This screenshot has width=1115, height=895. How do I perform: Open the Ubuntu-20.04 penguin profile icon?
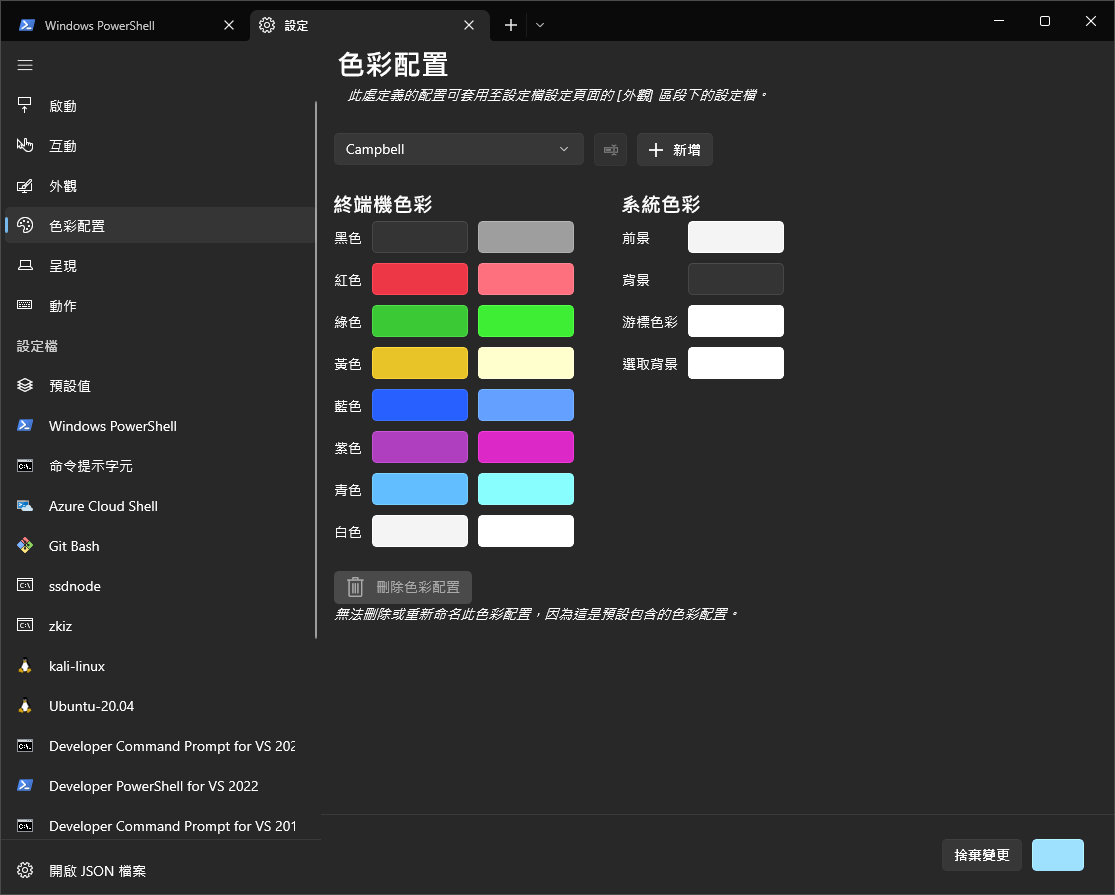point(25,706)
